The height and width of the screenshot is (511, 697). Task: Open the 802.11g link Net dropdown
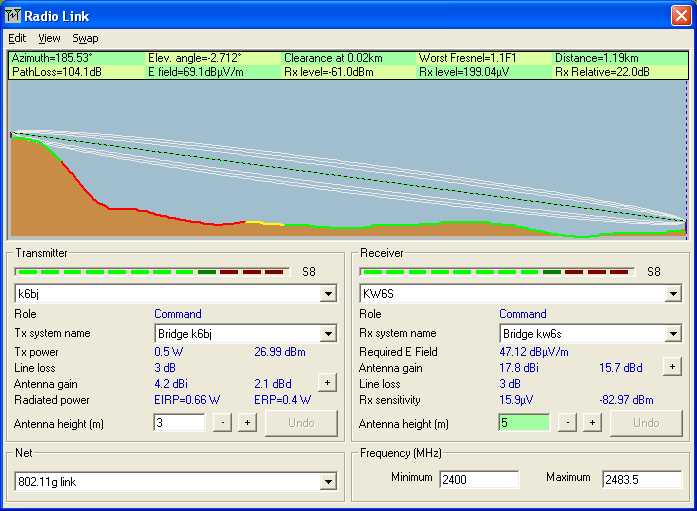click(x=327, y=482)
